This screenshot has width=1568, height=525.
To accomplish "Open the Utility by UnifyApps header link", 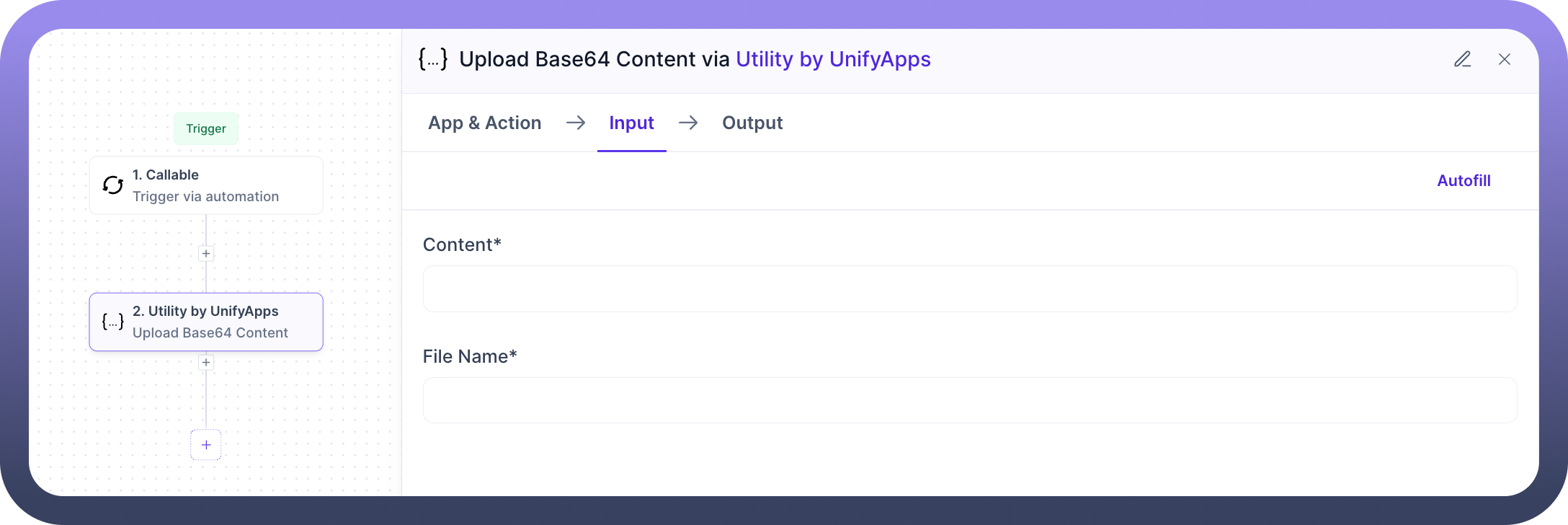I will point(833,59).
